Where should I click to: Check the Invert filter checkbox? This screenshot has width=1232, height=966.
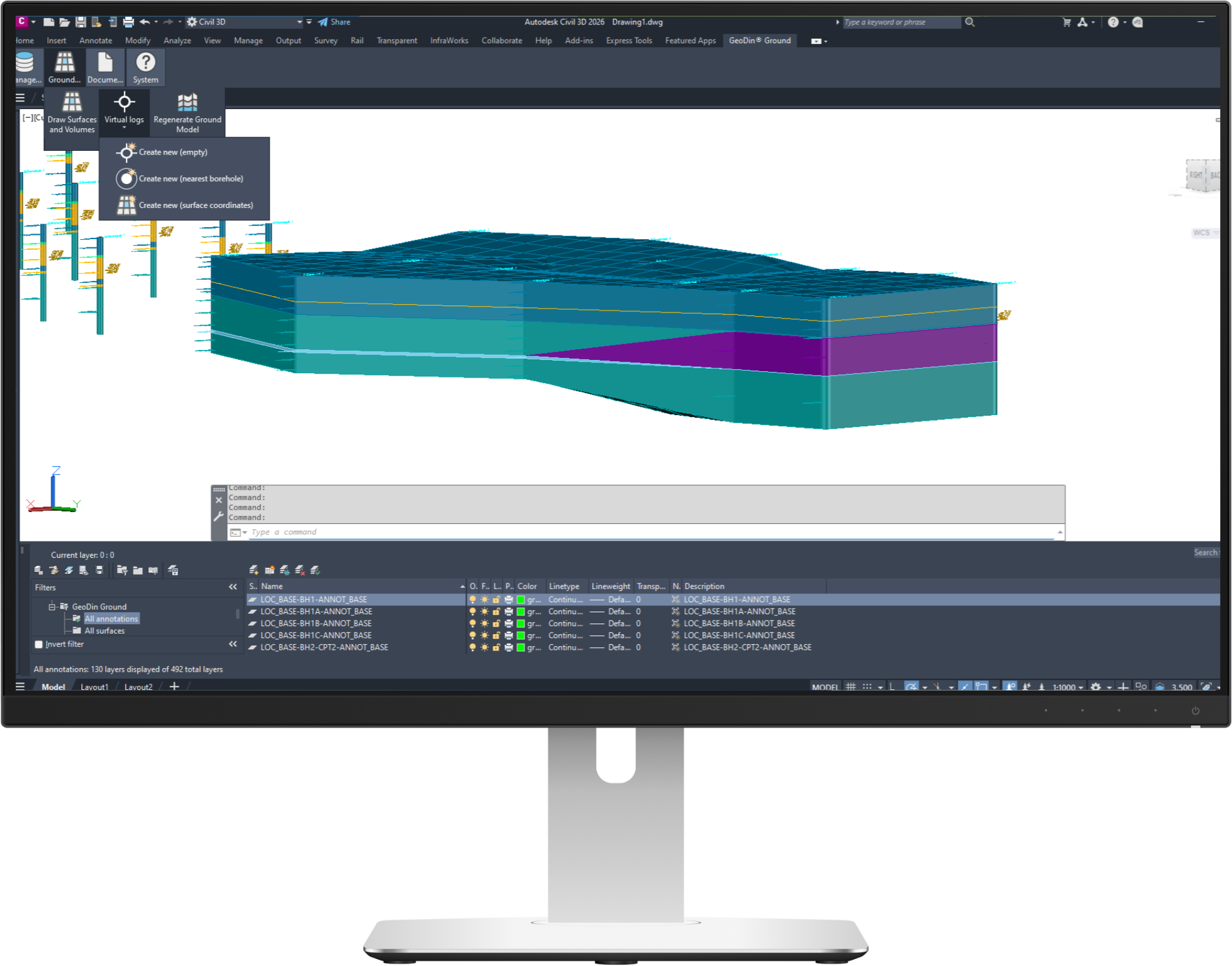coord(39,644)
